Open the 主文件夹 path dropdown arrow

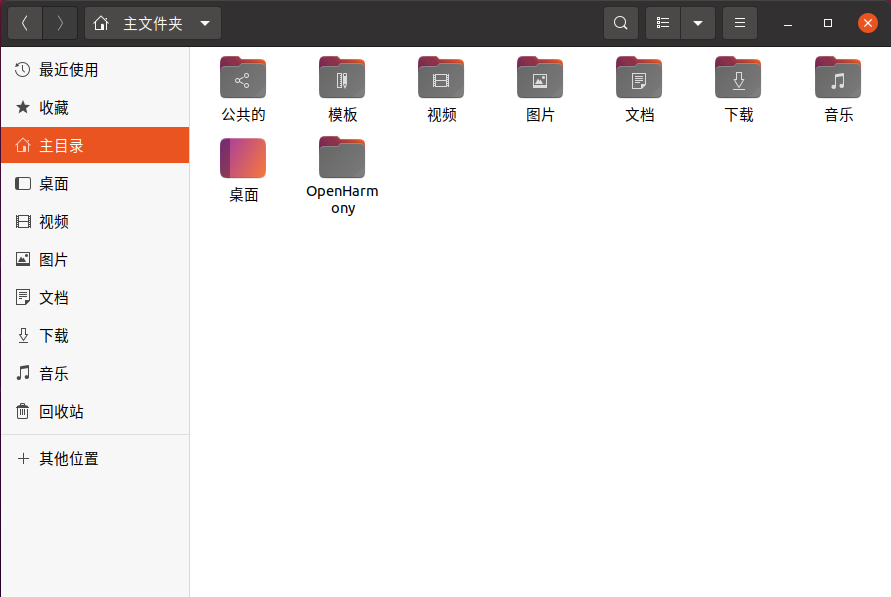205,23
